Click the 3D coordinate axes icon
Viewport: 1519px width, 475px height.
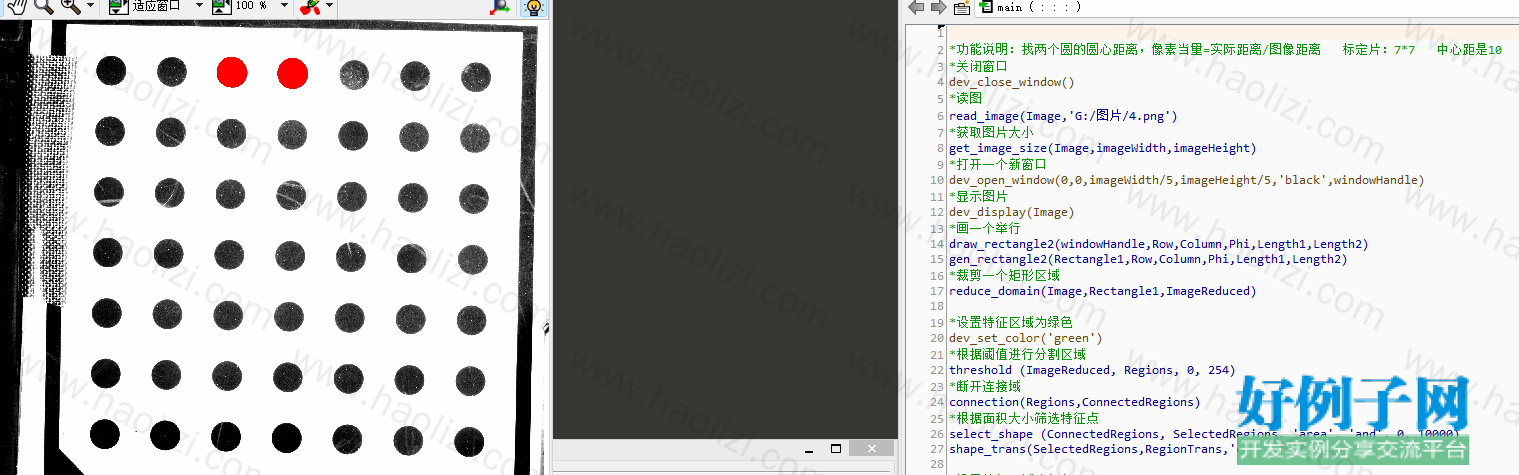pos(499,6)
